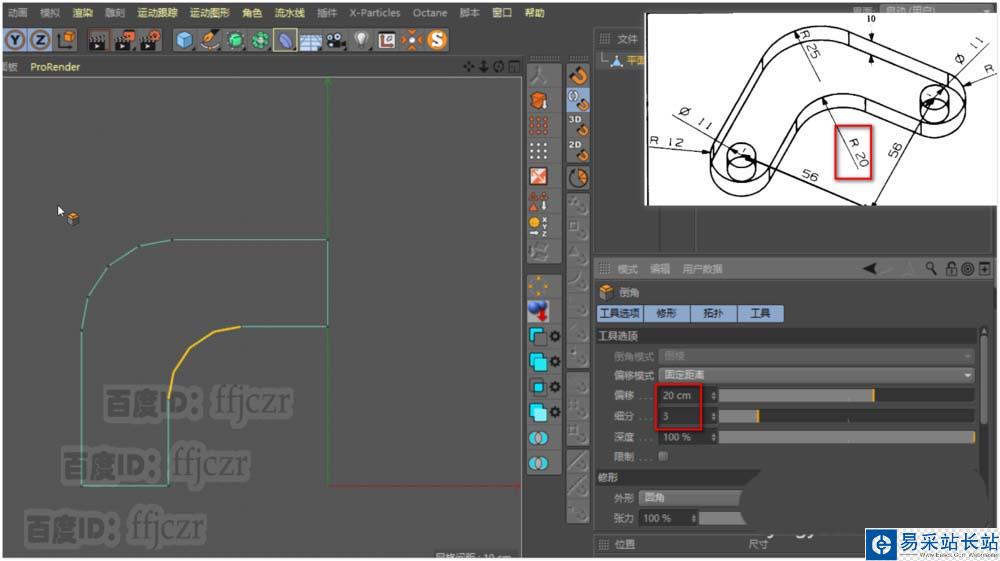Open the 运动跟踪 menu
This screenshot has height=561, width=1000.
[157, 13]
